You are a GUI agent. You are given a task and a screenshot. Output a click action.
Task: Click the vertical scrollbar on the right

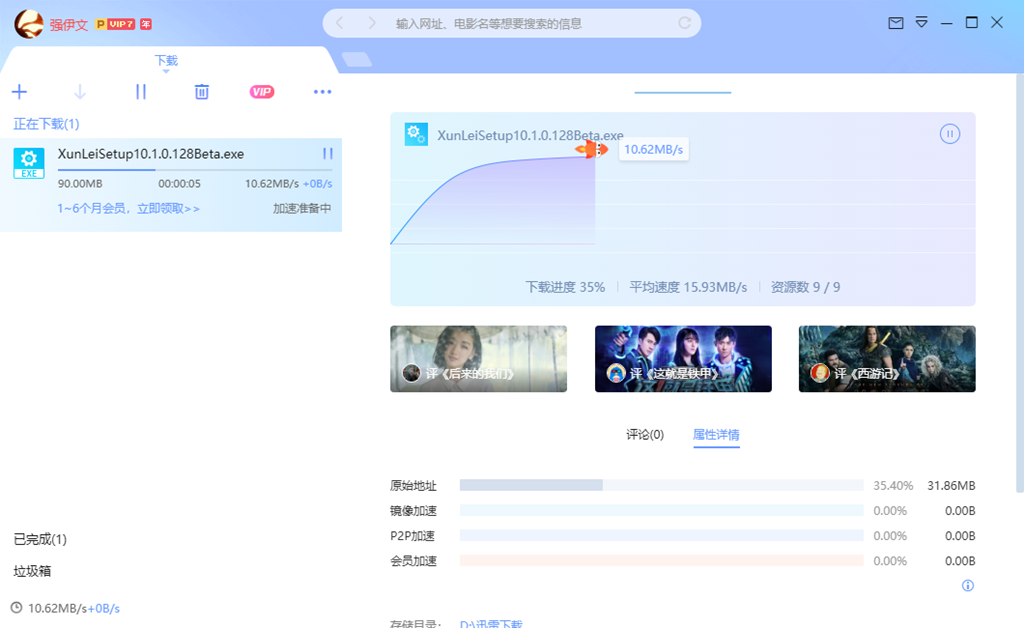click(x=1019, y=281)
